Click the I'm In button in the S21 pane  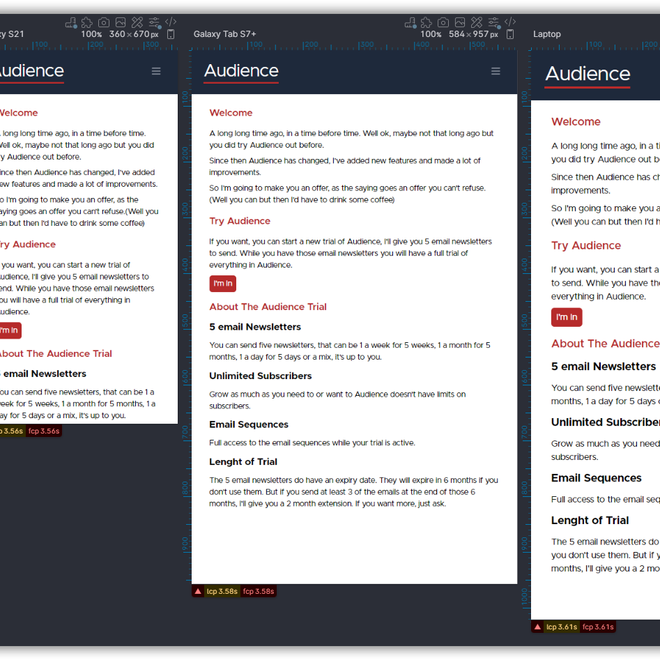click(x=9, y=330)
